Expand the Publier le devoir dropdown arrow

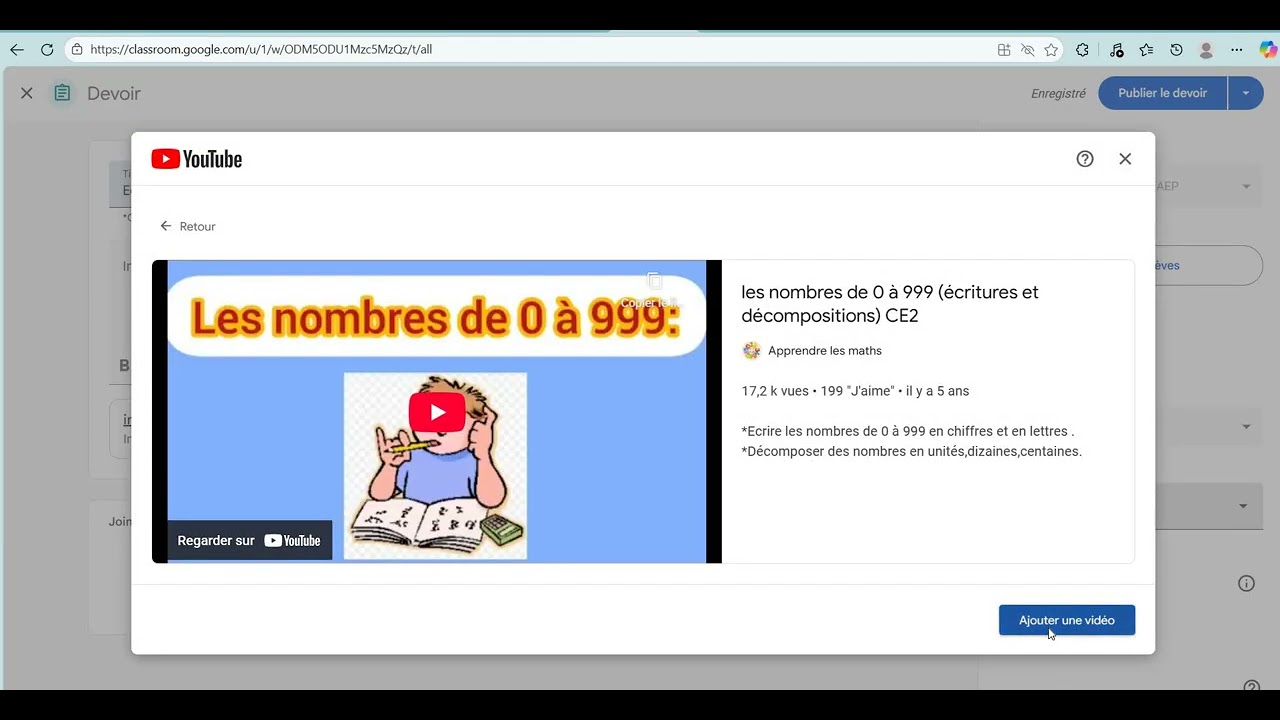(x=1246, y=93)
